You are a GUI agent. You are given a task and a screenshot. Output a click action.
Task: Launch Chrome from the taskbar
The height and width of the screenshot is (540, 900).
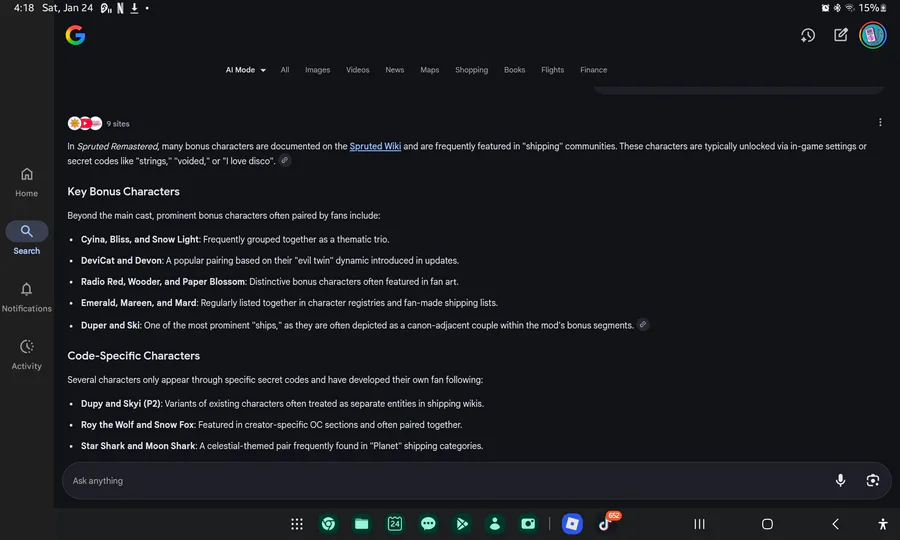coord(328,524)
